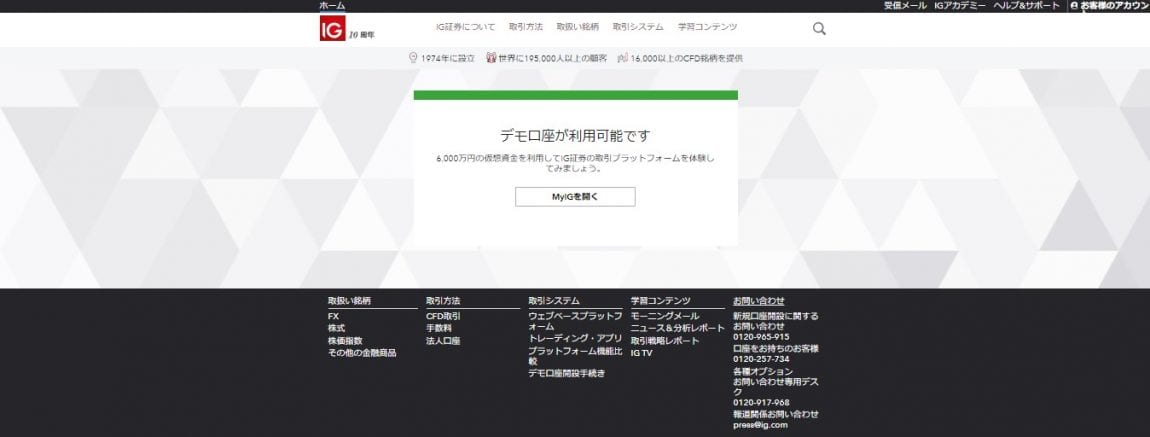Image resolution: width=1150 pixels, height=437 pixels.
Task: Open 受信メール in the top bar
Action: click(x=905, y=6)
